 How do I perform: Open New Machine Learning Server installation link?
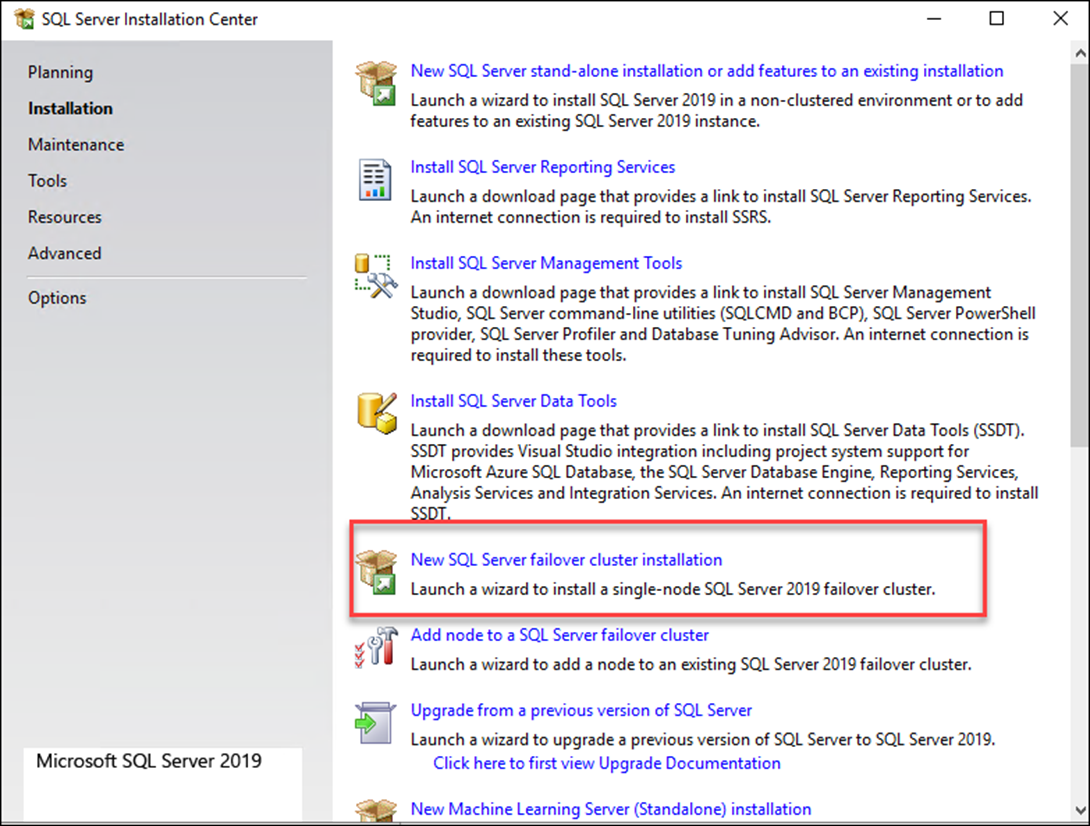611,809
